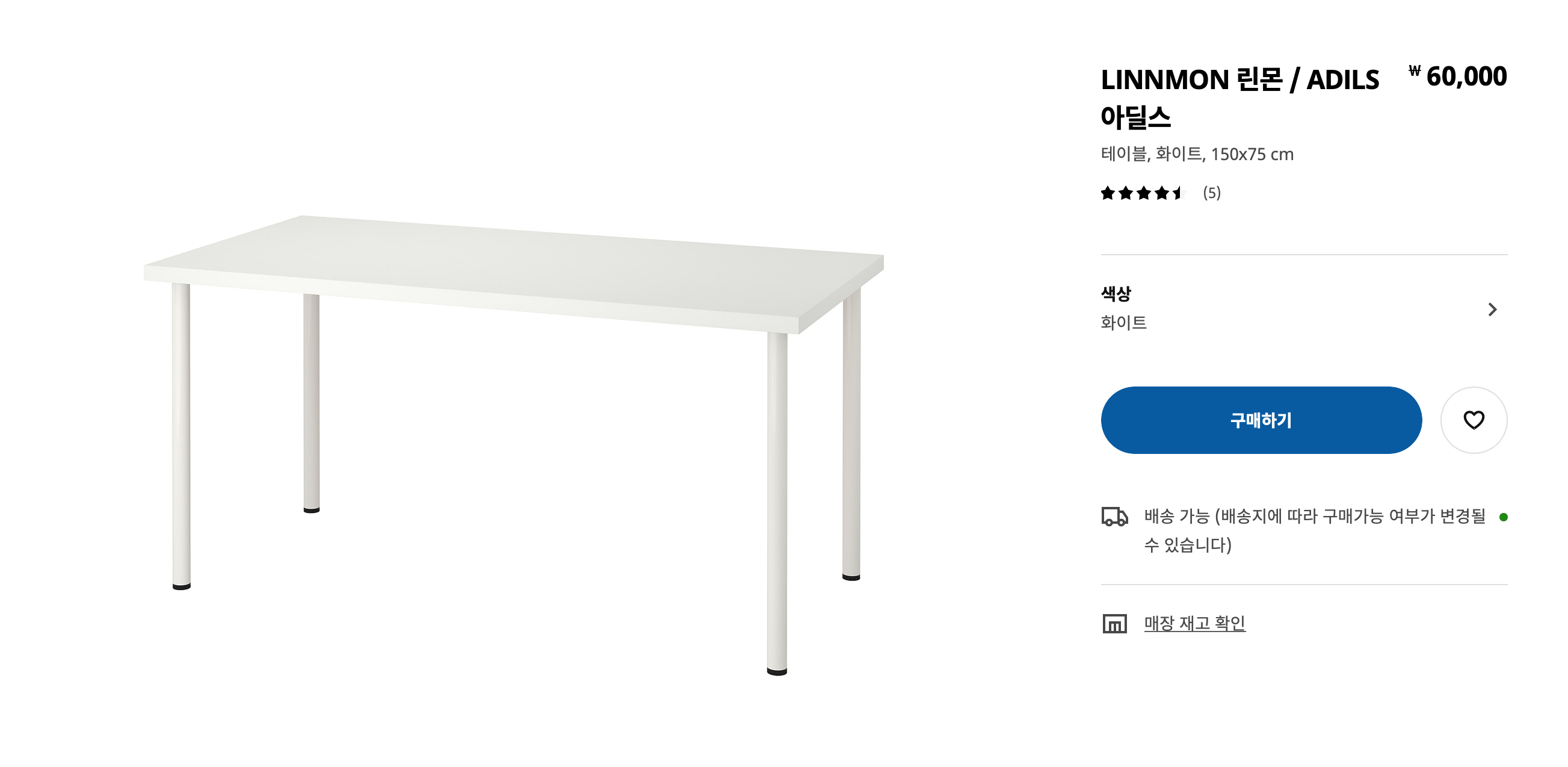Viewport: 1568px width, 767px height.
Task: Click the 60,000 price amount
Action: click(1466, 76)
